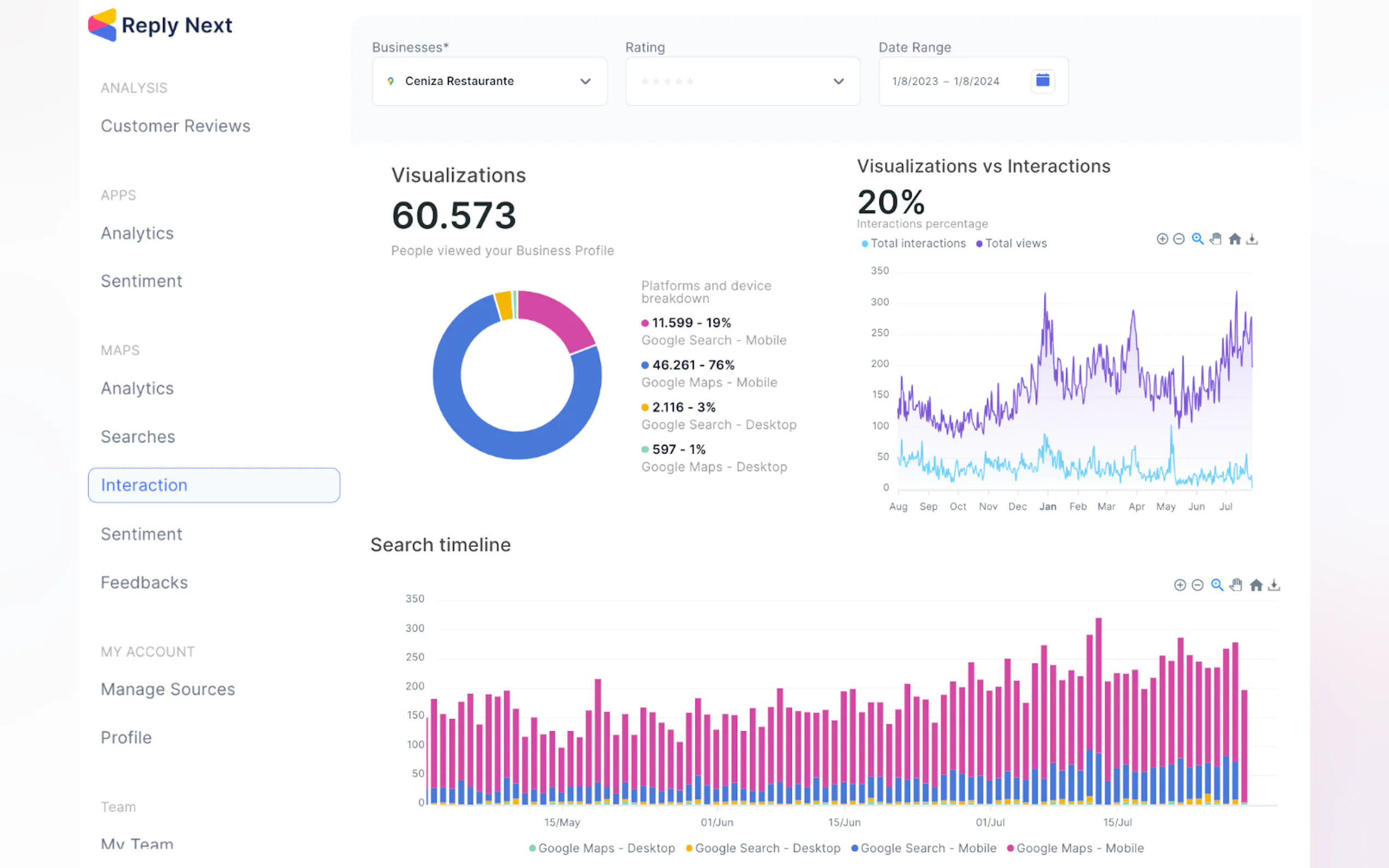This screenshot has width=1389, height=868.
Task: Toggle the Total interactions series legend
Action: click(x=917, y=243)
